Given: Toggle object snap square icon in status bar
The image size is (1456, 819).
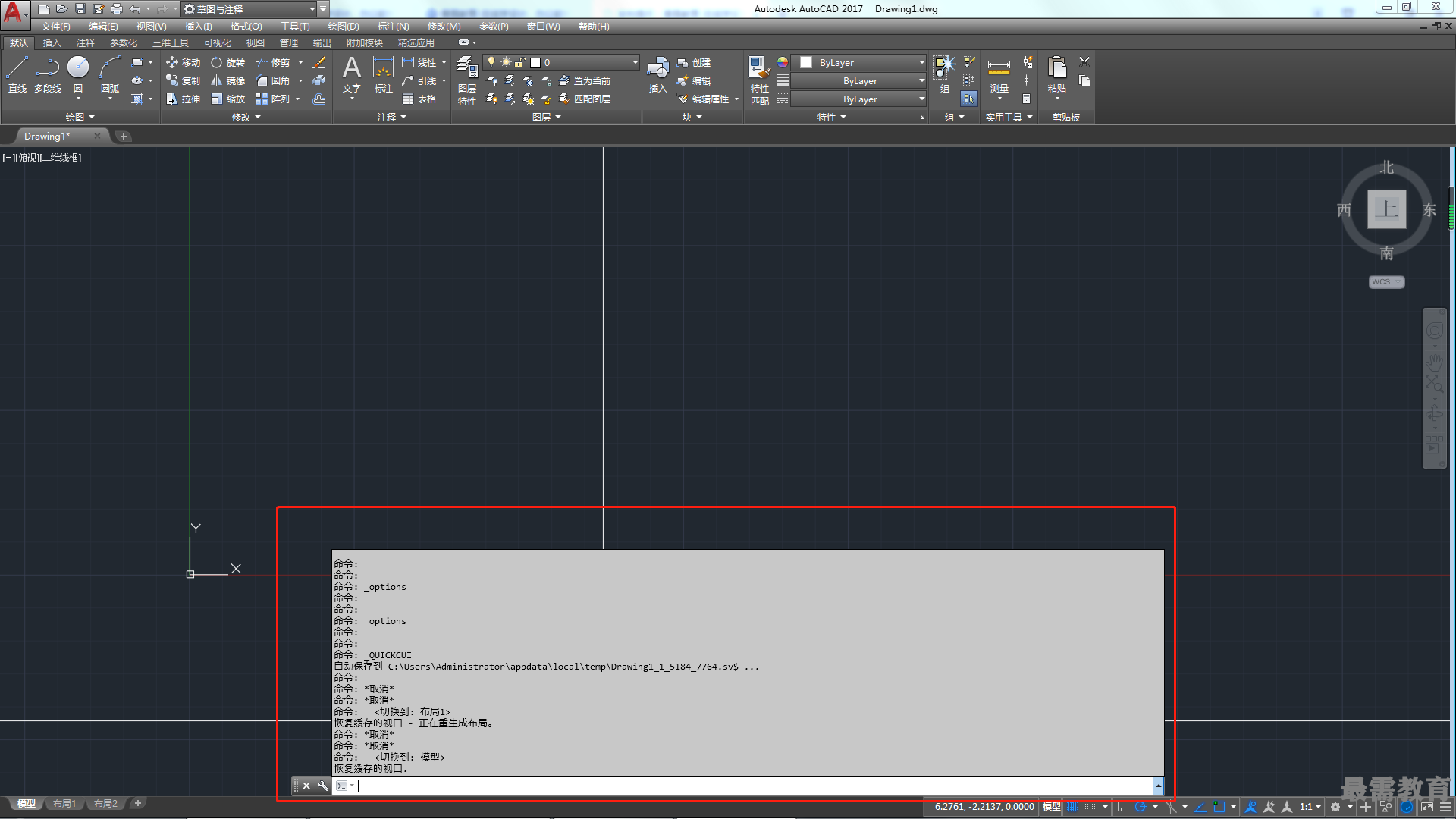Looking at the screenshot, I should pyautogui.click(x=1219, y=807).
